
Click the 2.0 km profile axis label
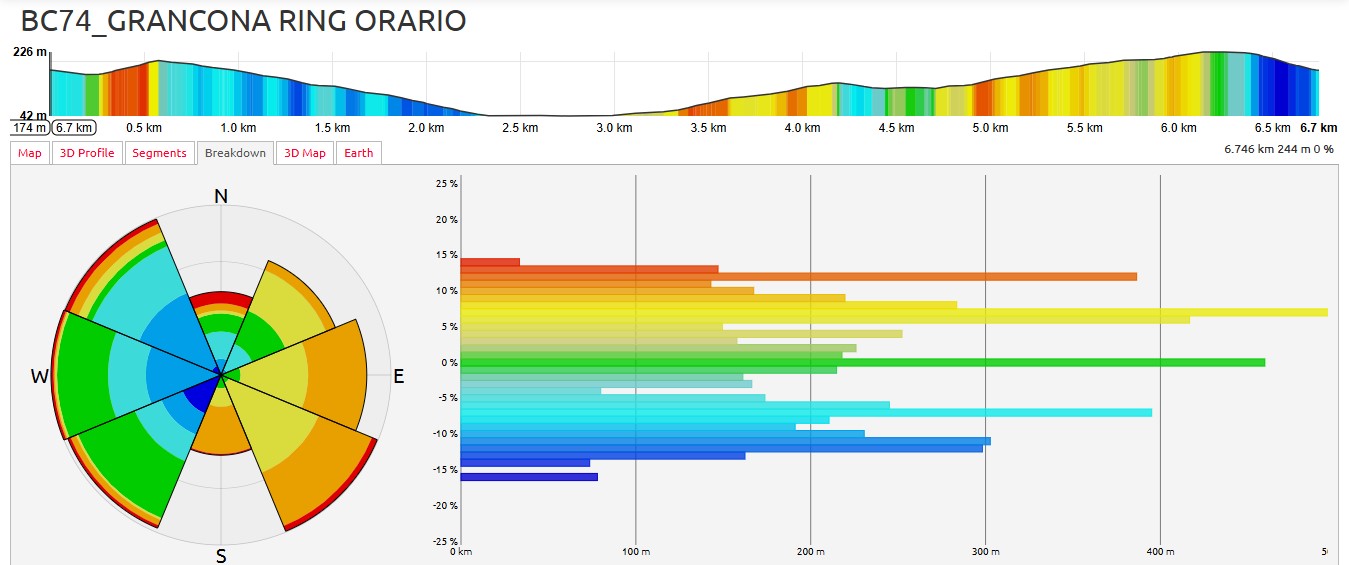click(x=426, y=128)
